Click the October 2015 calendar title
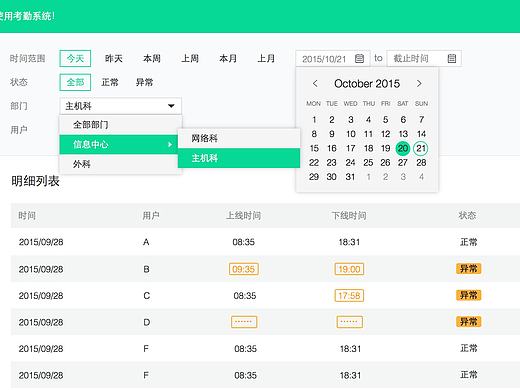The width and height of the screenshot is (520, 390). 367,84
